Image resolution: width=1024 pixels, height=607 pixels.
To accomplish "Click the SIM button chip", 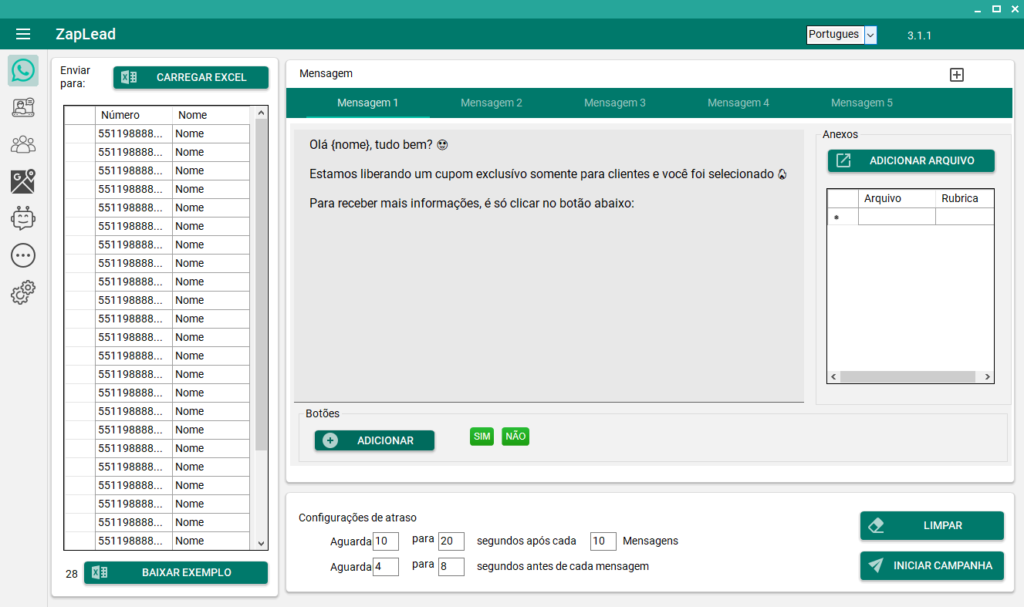I will point(481,436).
